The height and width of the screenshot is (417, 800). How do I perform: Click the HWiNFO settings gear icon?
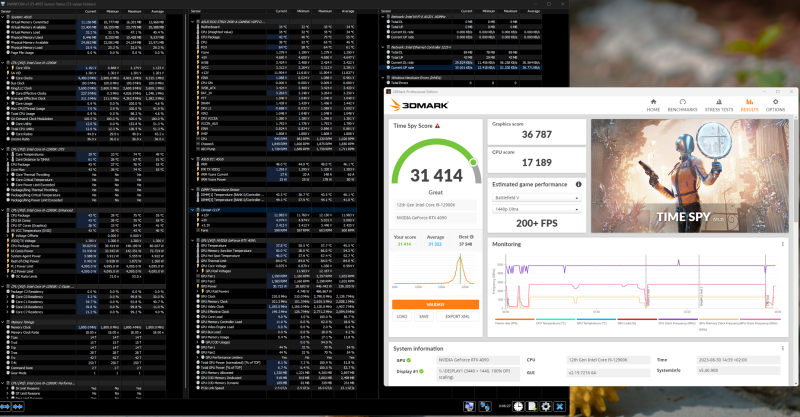click(x=545, y=406)
